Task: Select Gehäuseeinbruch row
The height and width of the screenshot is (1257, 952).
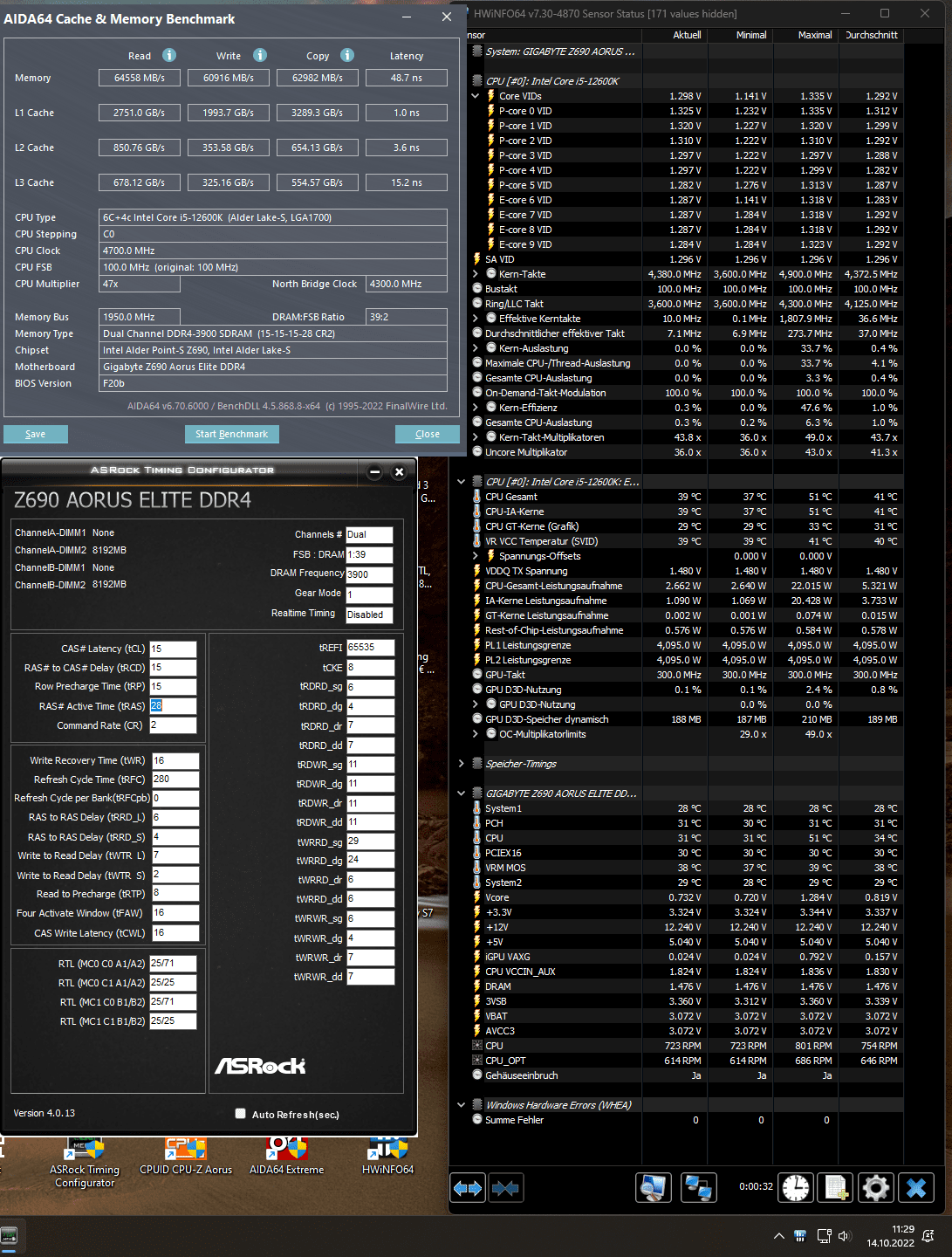Action: [x=687, y=1075]
